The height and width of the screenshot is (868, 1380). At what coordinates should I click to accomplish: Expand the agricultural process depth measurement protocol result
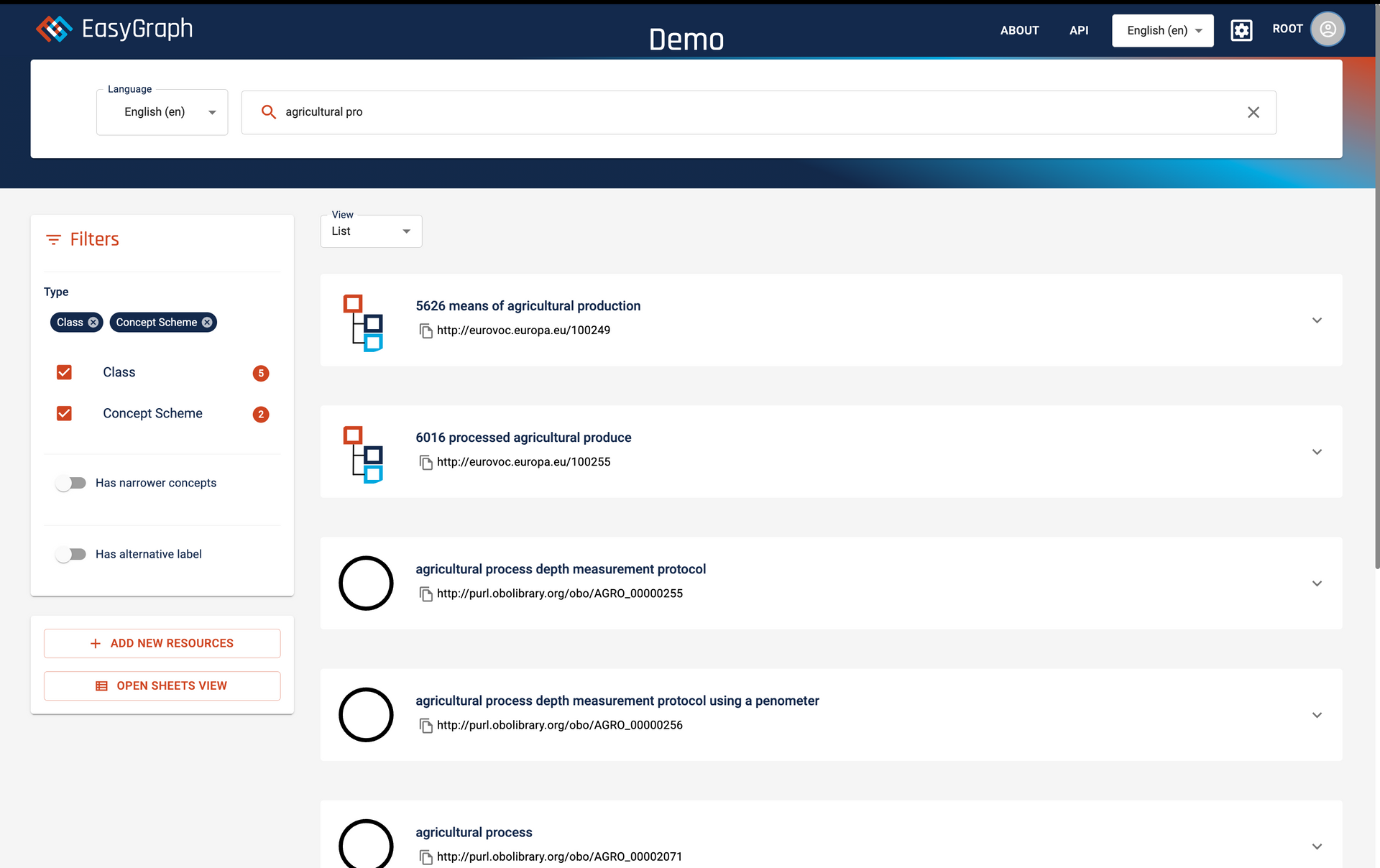tap(1316, 583)
